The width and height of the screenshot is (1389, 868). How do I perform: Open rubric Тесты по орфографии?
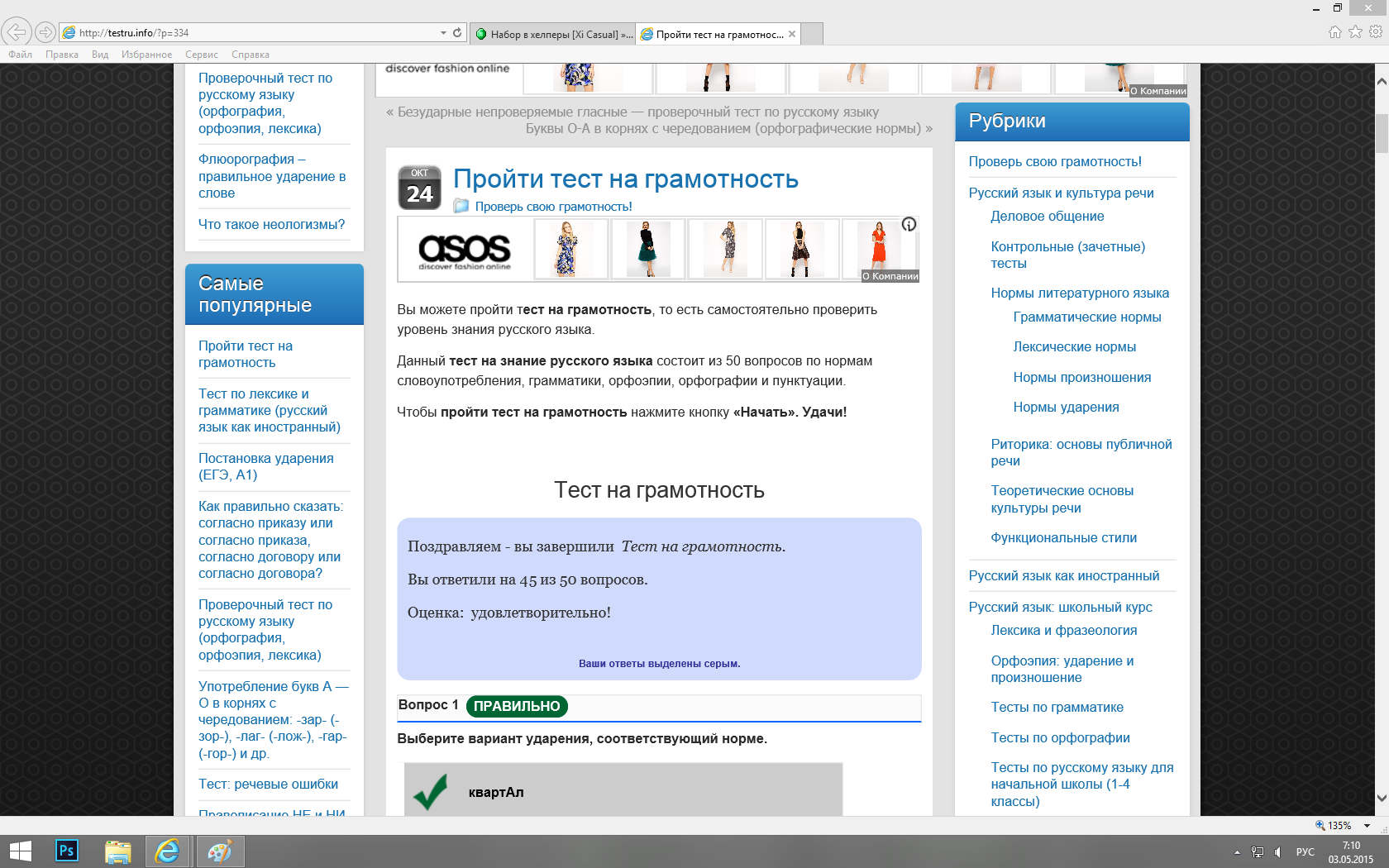pos(1060,737)
